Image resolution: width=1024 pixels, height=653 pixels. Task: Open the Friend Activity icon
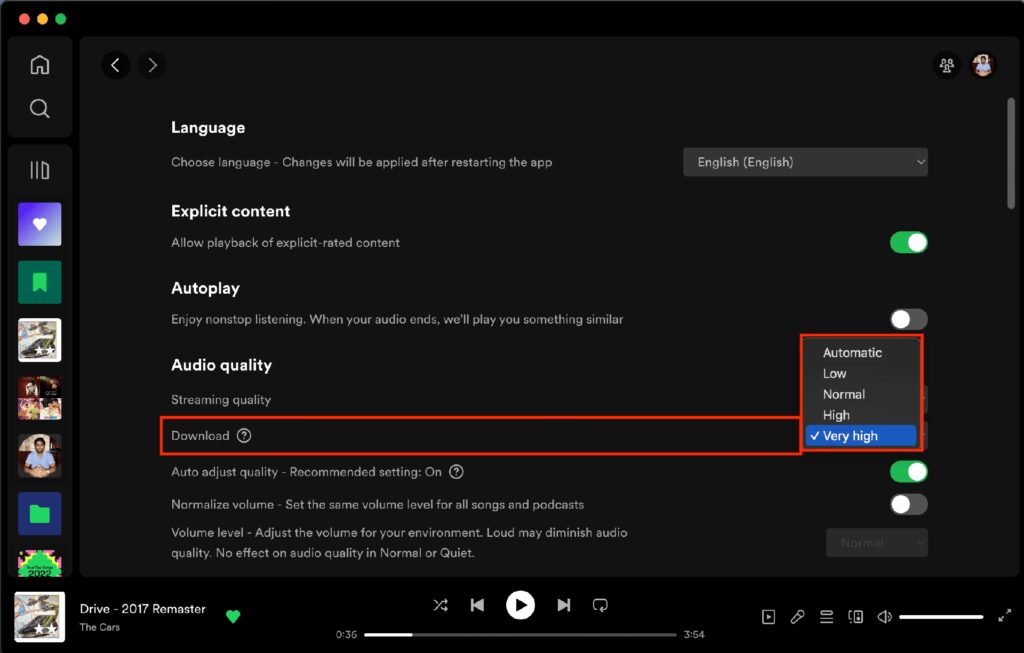(x=945, y=66)
